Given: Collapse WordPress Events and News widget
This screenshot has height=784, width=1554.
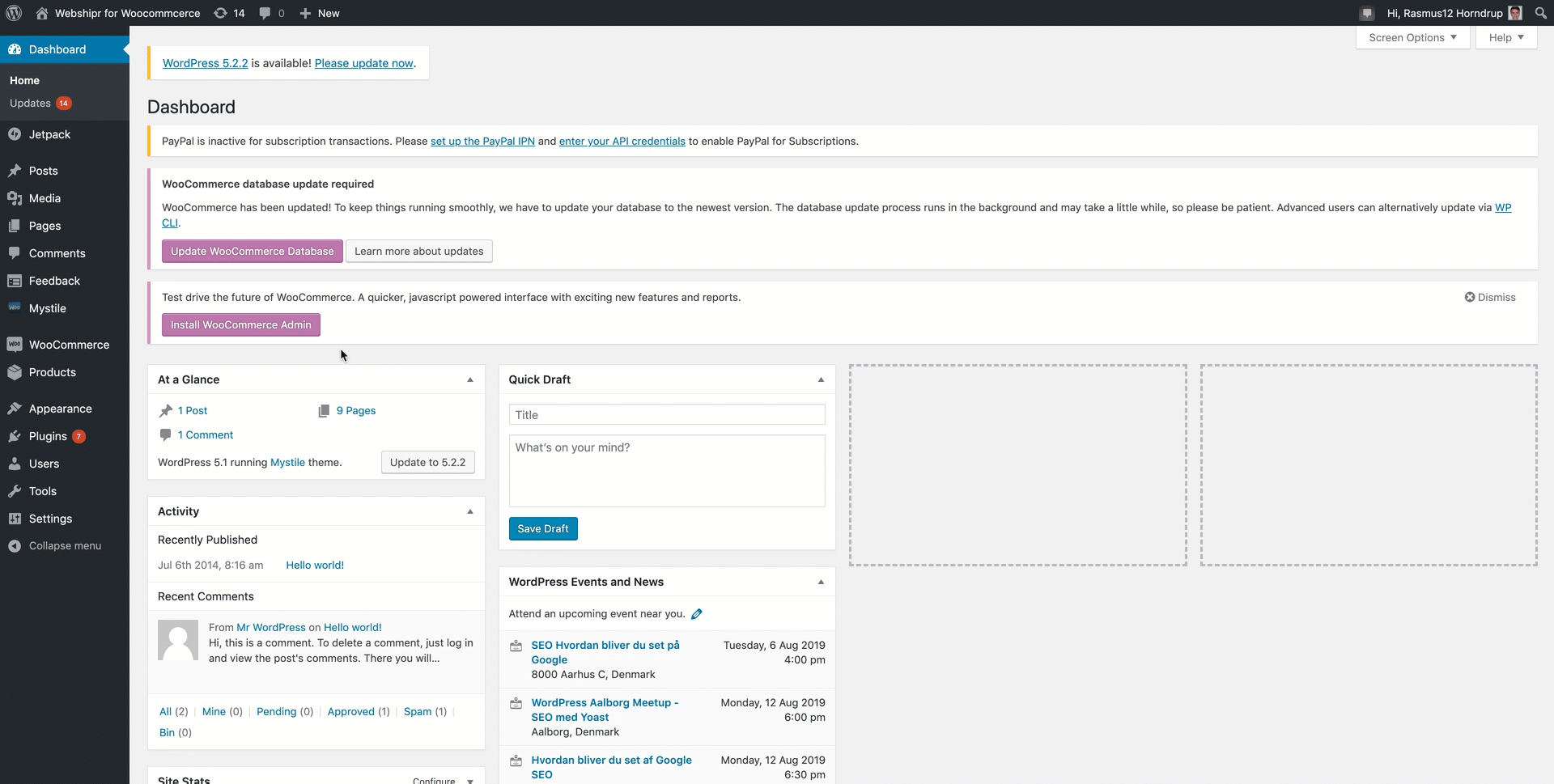Looking at the screenshot, I should click(821, 582).
